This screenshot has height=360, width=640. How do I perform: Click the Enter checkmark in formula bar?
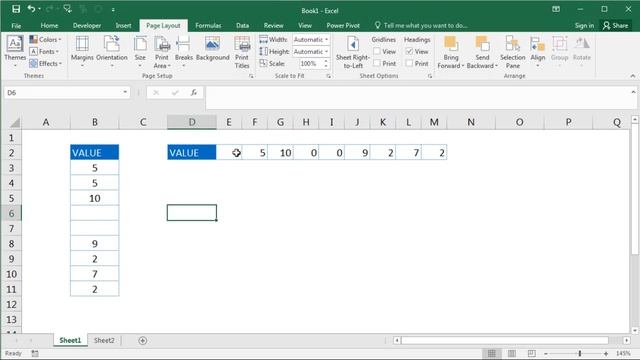[175, 93]
